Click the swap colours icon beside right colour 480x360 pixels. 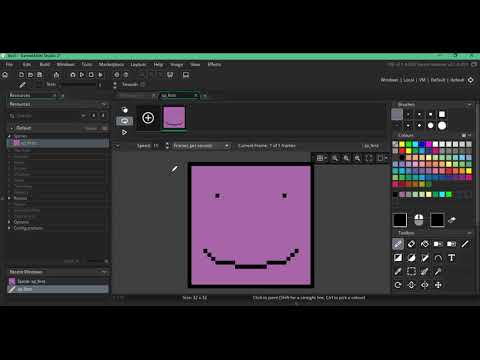[x=452, y=220]
